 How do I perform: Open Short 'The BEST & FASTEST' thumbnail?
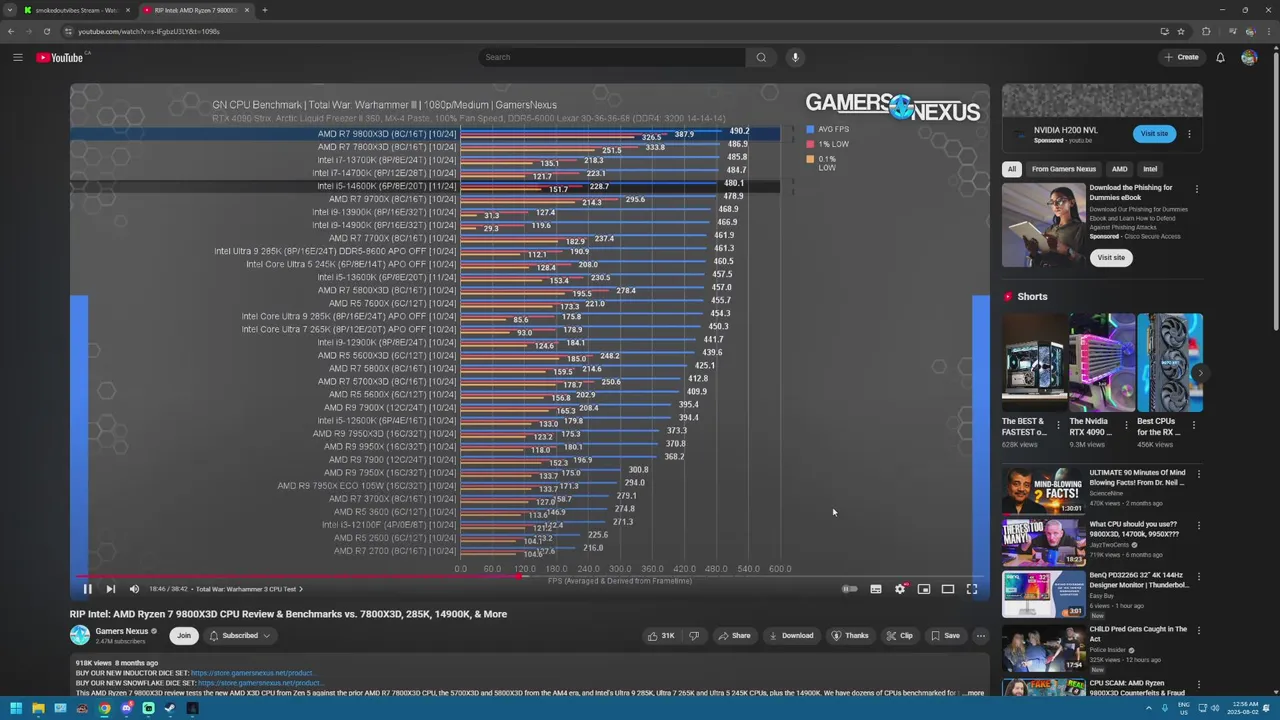pyautogui.click(x=1034, y=362)
